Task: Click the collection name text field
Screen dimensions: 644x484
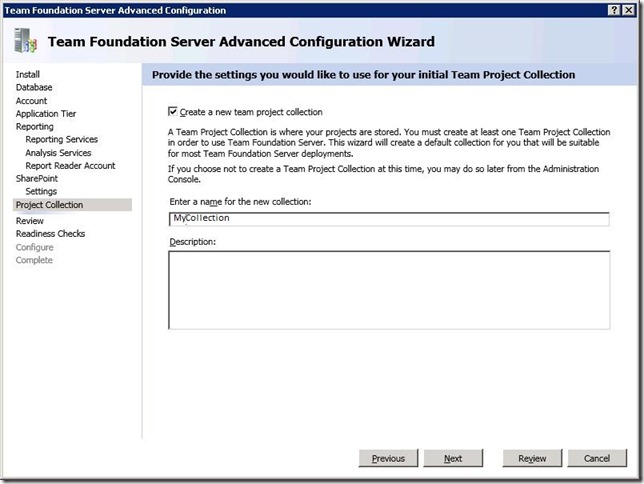Action: pos(390,219)
